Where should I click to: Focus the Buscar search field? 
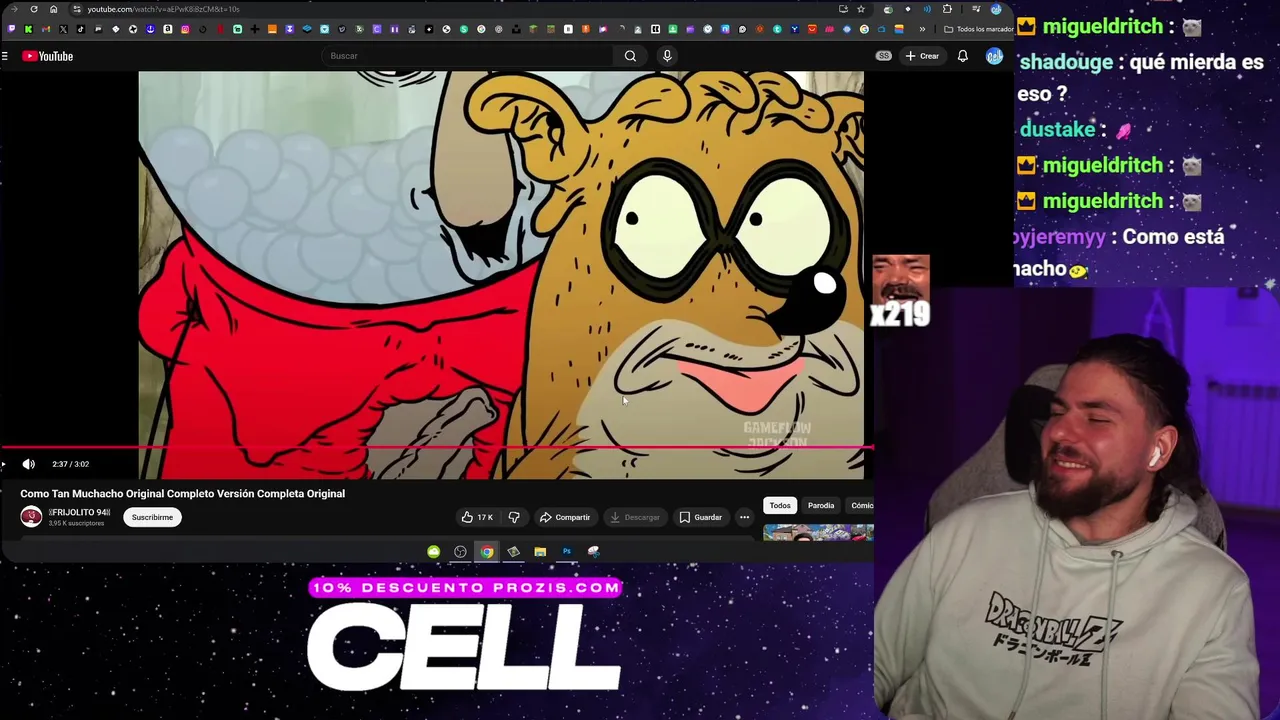[468, 56]
